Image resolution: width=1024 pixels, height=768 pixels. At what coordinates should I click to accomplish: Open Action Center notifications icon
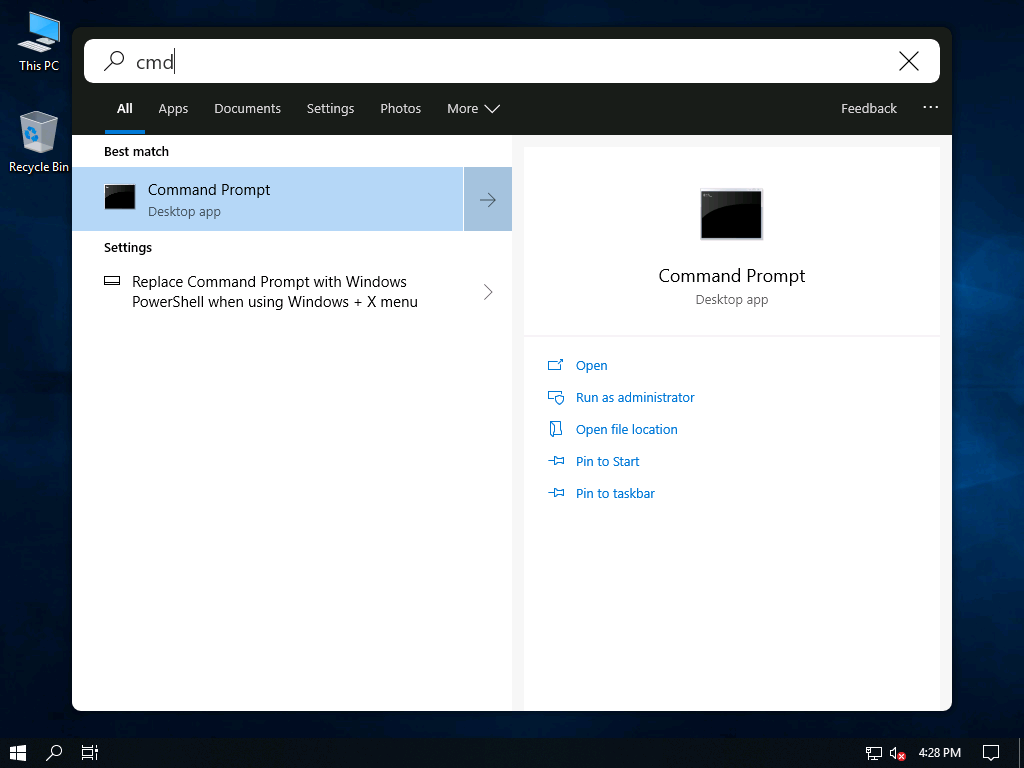pos(991,753)
